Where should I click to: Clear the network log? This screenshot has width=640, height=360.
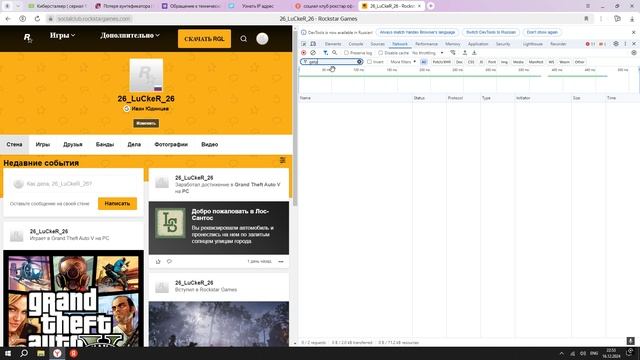click(x=313, y=53)
